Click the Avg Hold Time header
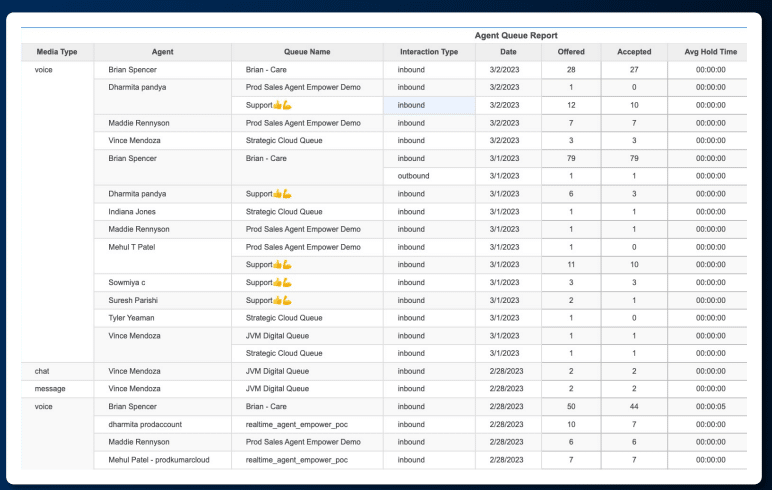This screenshot has width=772, height=490. point(710,52)
